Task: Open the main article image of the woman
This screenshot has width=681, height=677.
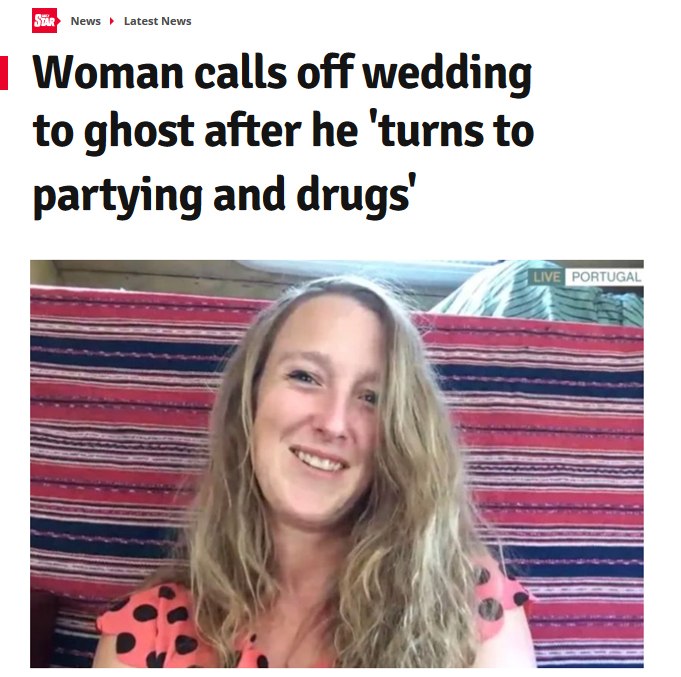Action: pos(337,464)
